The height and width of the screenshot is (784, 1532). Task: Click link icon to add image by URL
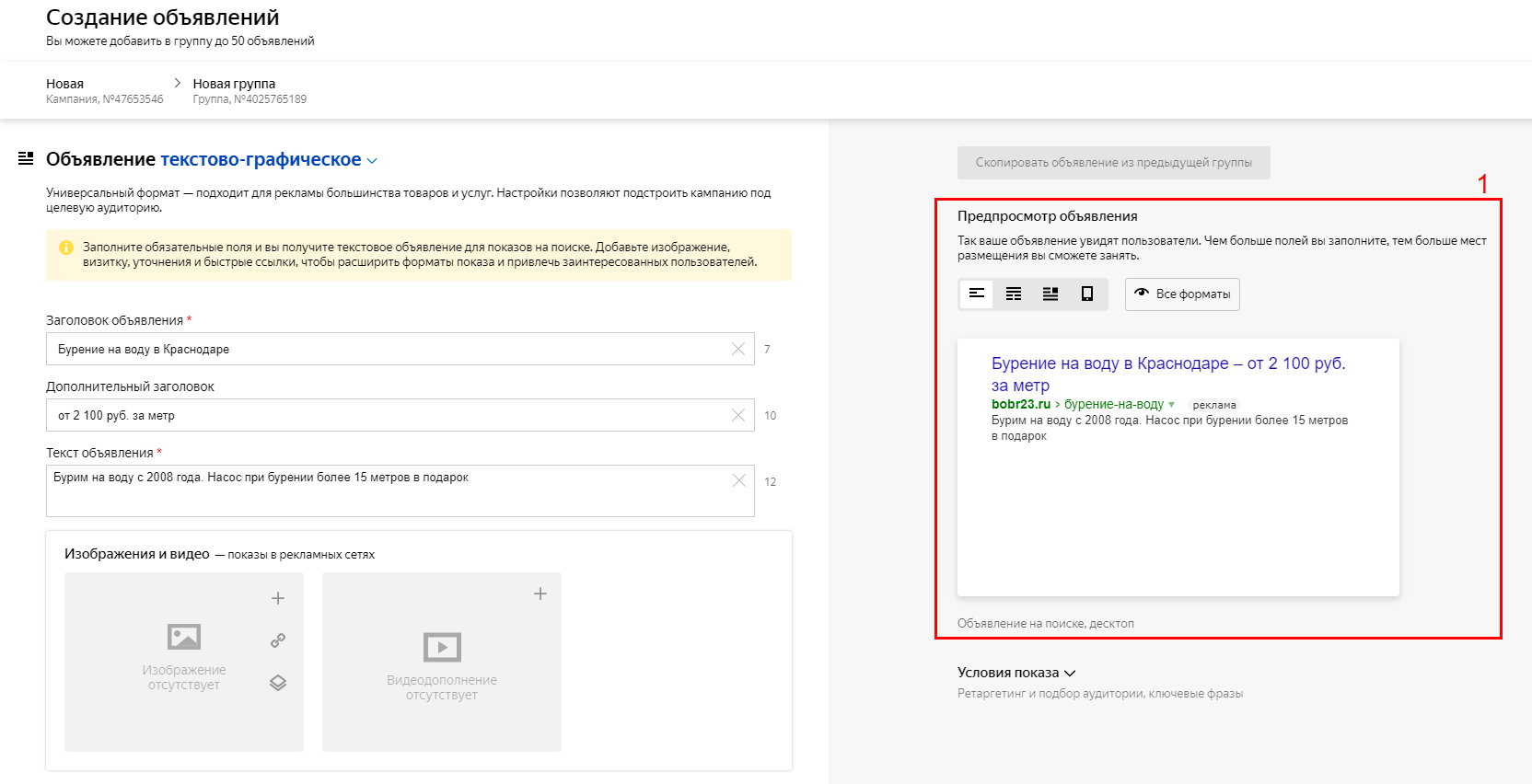point(278,640)
